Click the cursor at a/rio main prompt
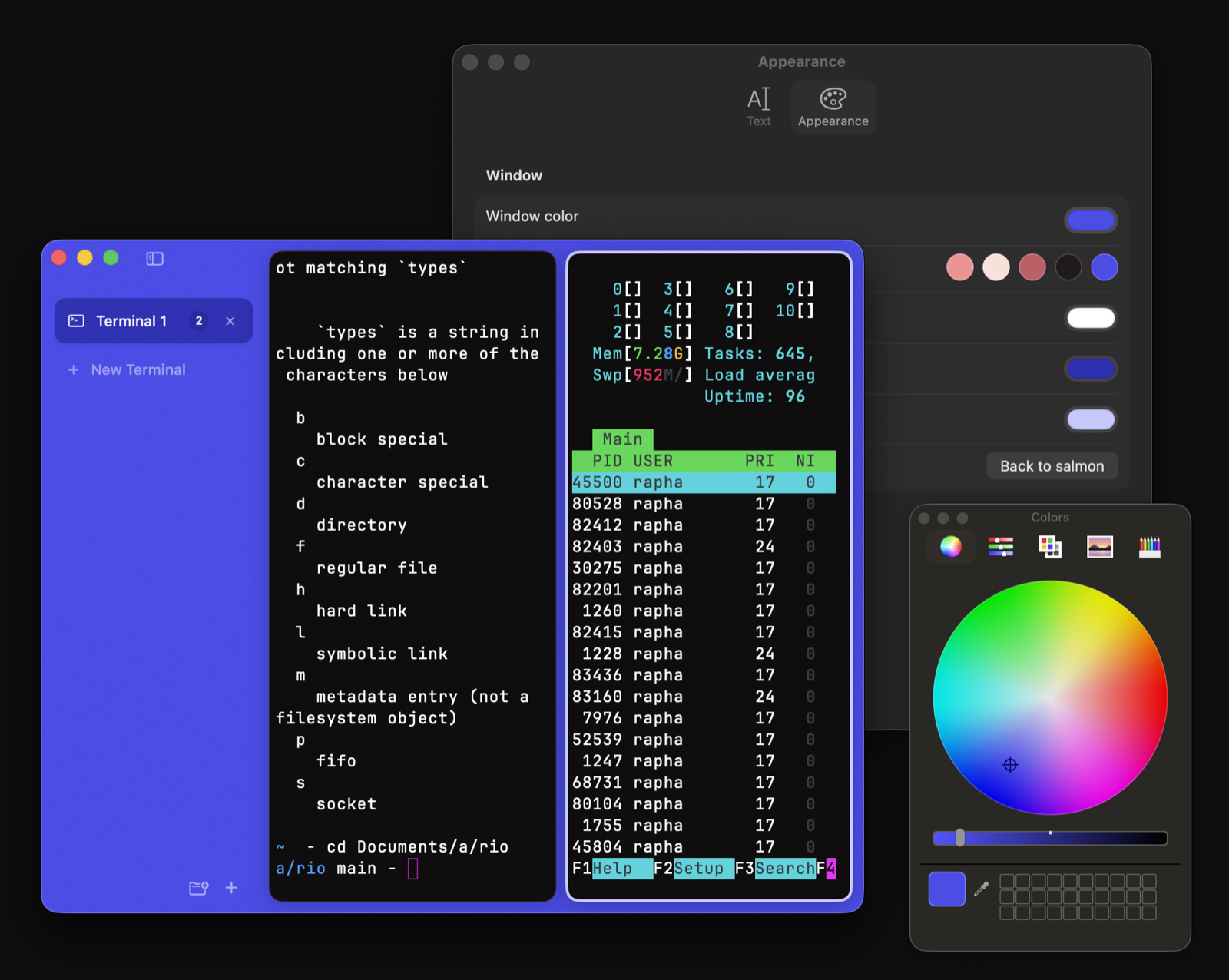 (413, 869)
